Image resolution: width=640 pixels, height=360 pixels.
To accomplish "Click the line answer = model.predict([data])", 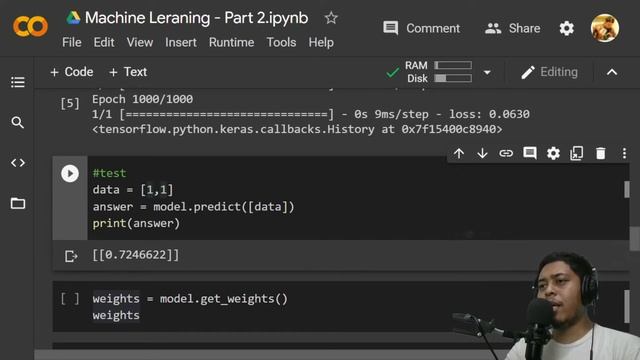I will [193, 207].
